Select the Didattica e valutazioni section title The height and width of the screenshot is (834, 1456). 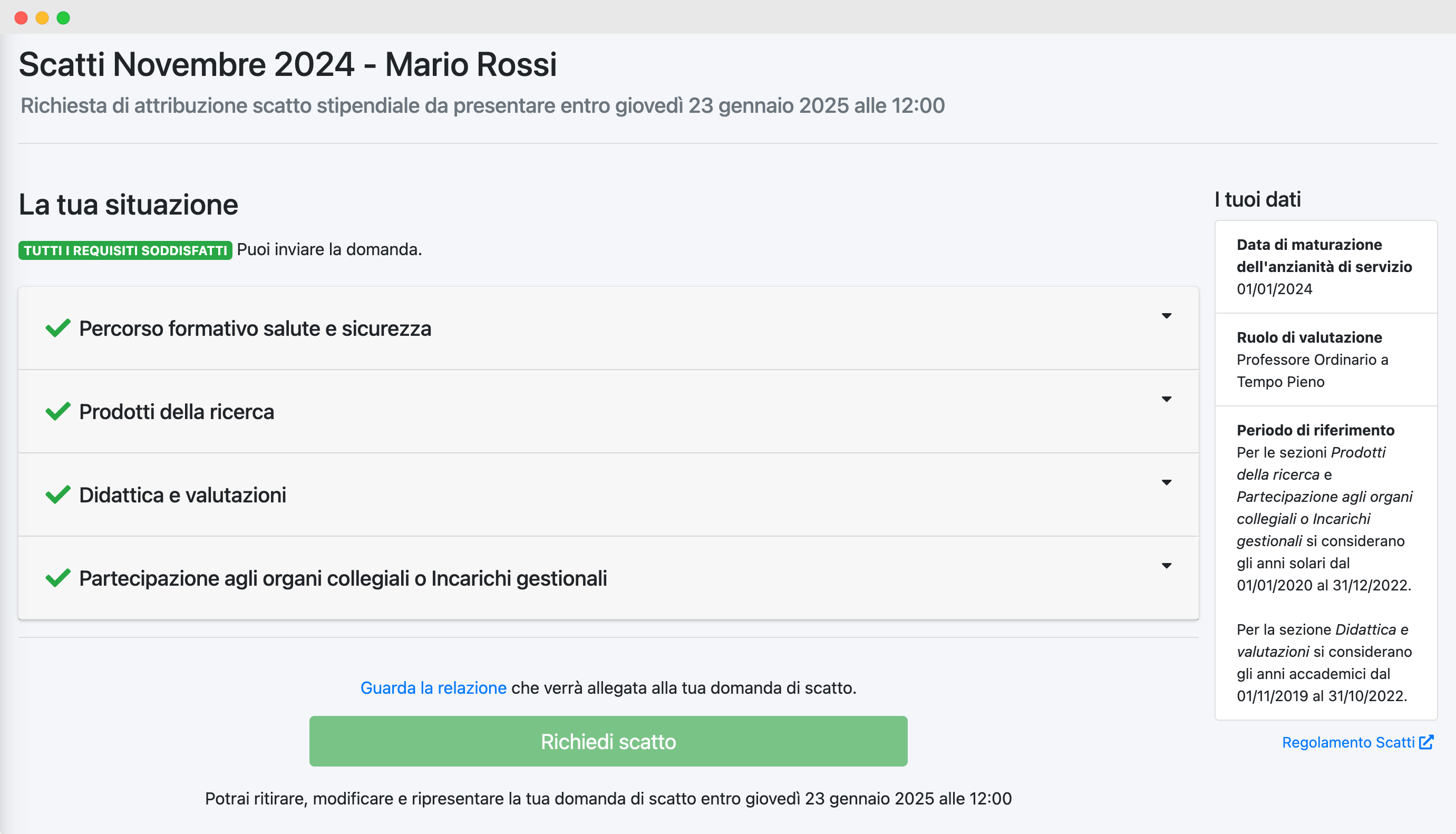183,495
